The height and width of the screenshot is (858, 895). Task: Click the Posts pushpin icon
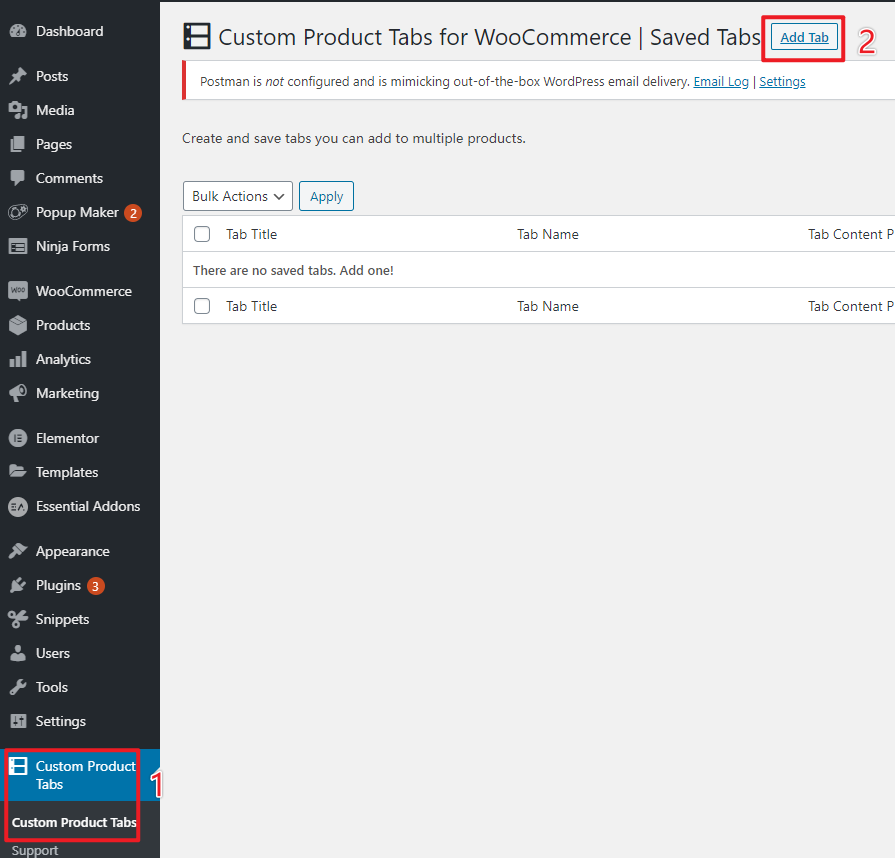[18, 76]
